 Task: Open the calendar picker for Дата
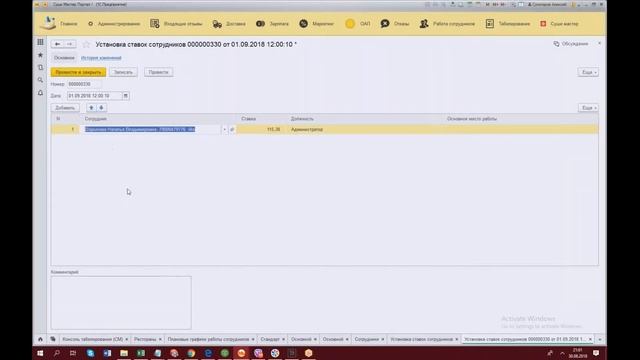click(x=126, y=96)
